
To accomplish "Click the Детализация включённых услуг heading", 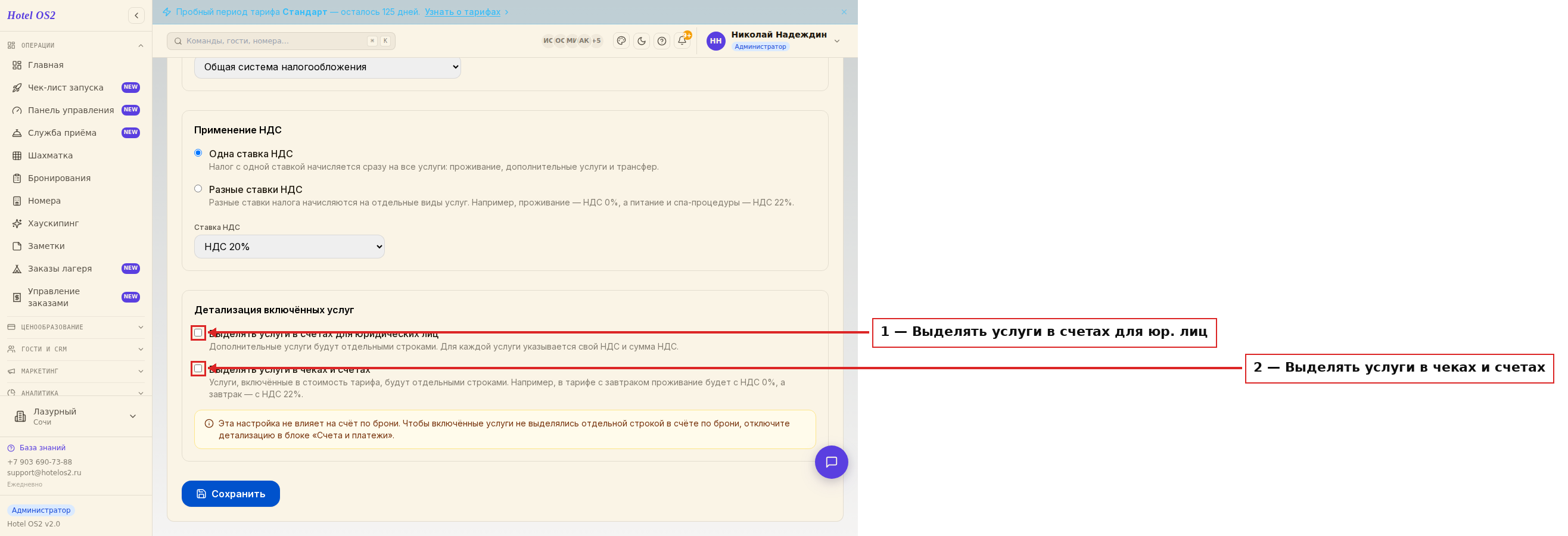I will click(274, 310).
